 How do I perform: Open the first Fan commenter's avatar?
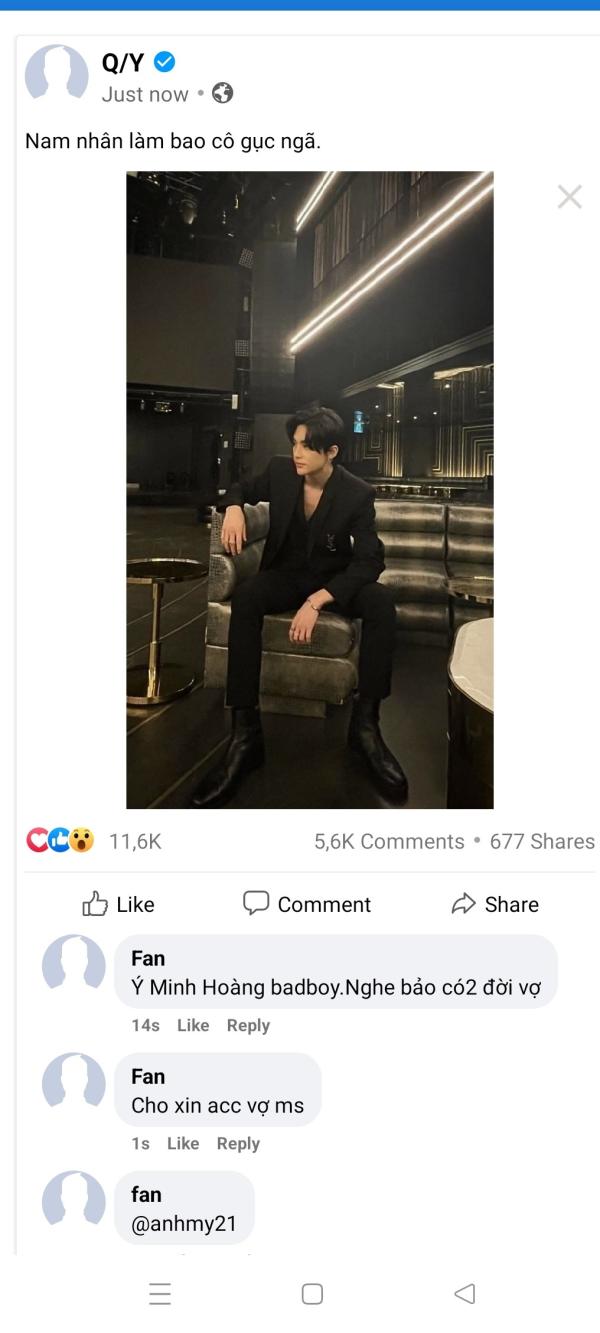[x=73, y=966]
